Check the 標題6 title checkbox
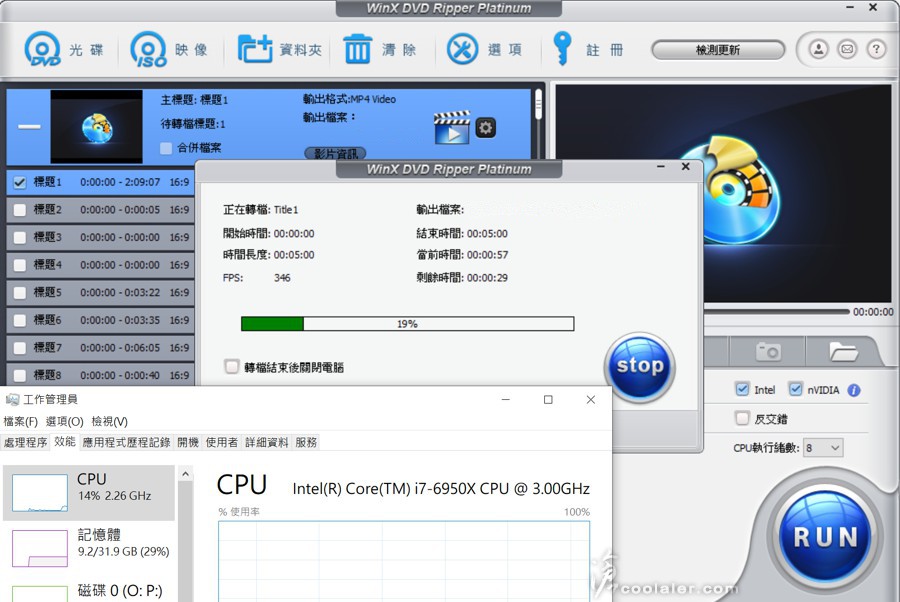 (x=20, y=320)
